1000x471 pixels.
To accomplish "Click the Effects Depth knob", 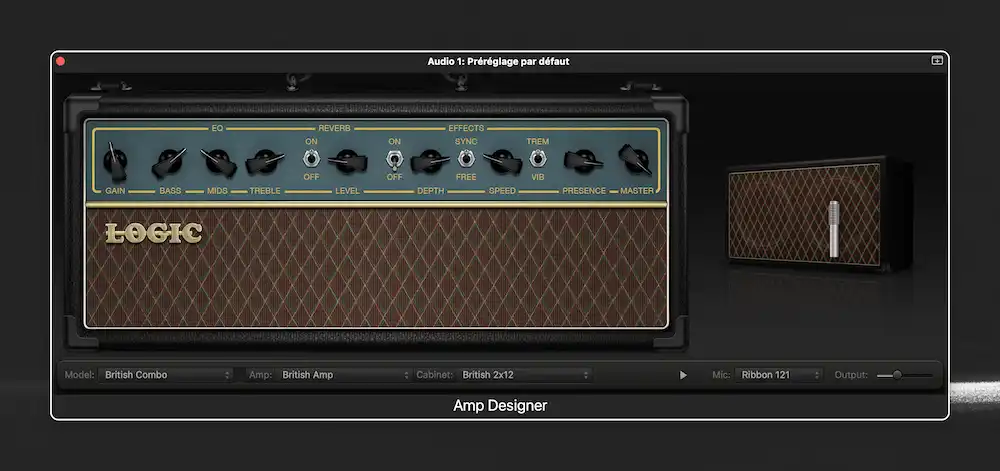I will pyautogui.click(x=430, y=161).
